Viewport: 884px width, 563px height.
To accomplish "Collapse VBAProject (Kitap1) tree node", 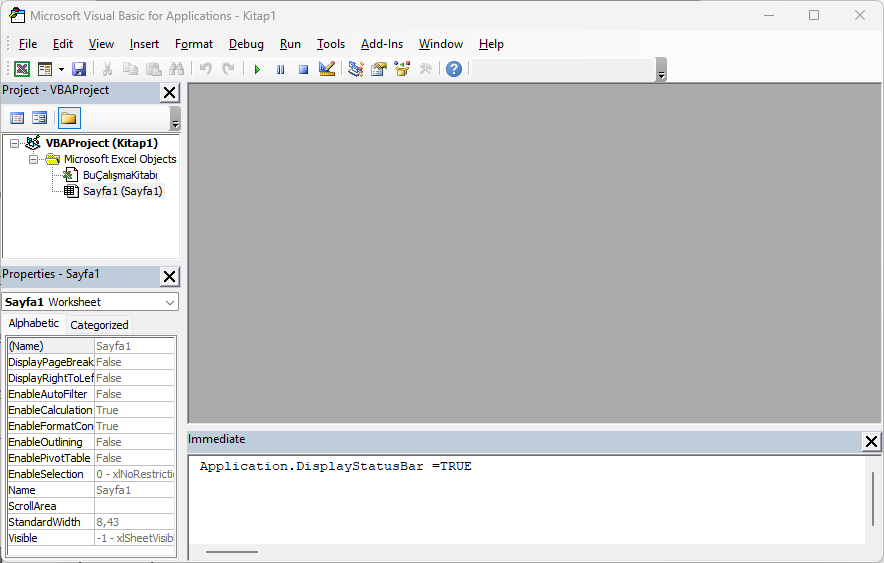I will (x=15, y=143).
